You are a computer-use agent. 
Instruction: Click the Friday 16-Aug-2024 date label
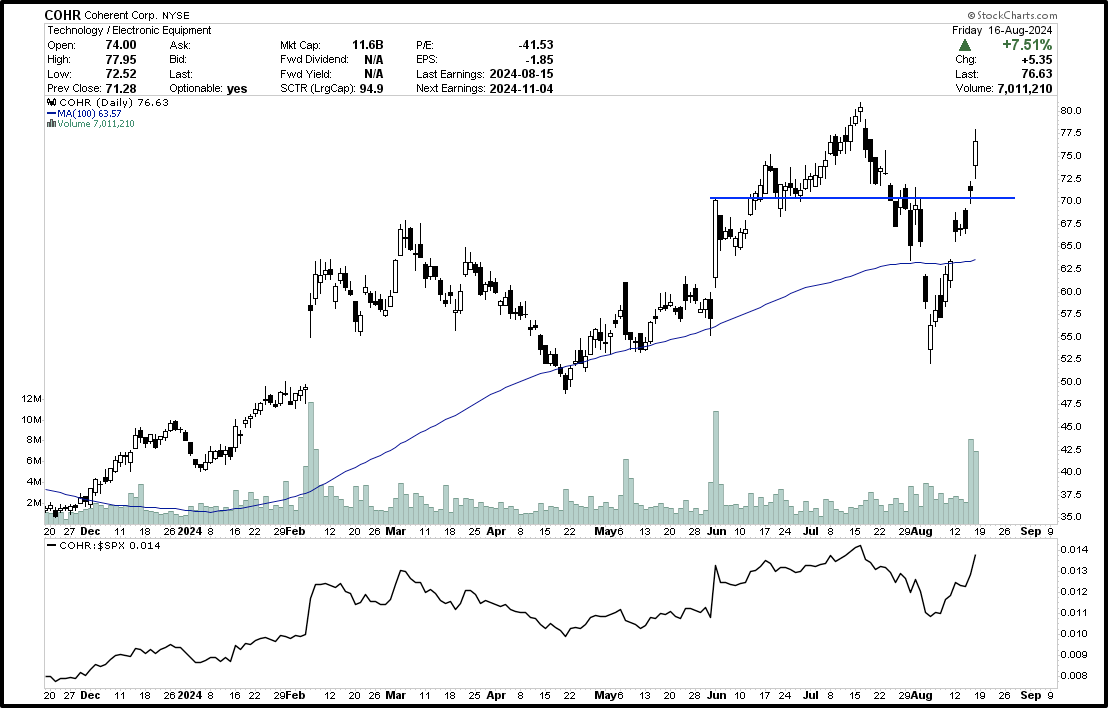1002,30
